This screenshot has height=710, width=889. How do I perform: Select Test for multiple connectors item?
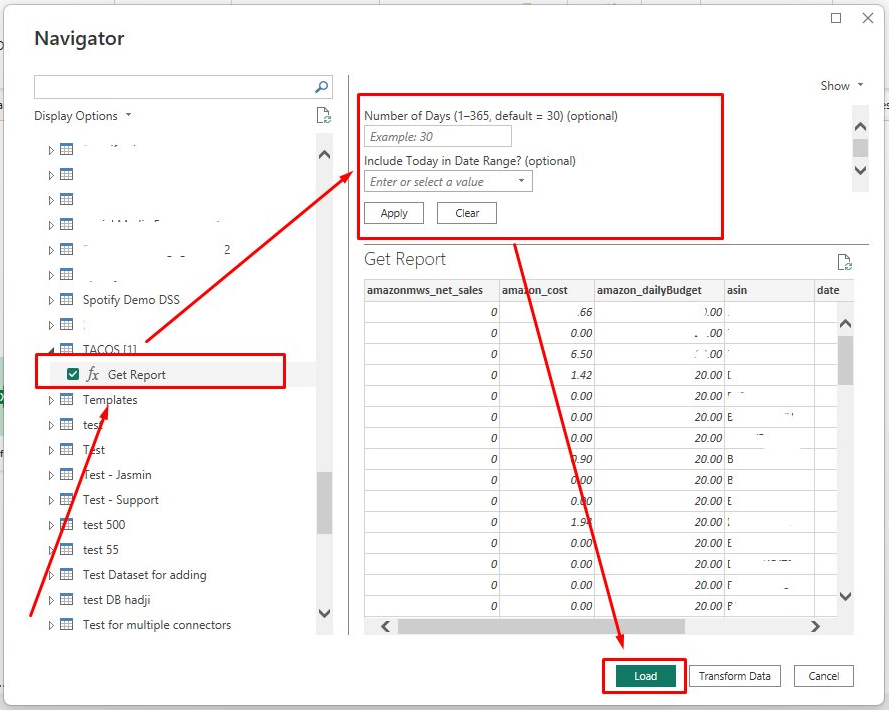click(156, 625)
